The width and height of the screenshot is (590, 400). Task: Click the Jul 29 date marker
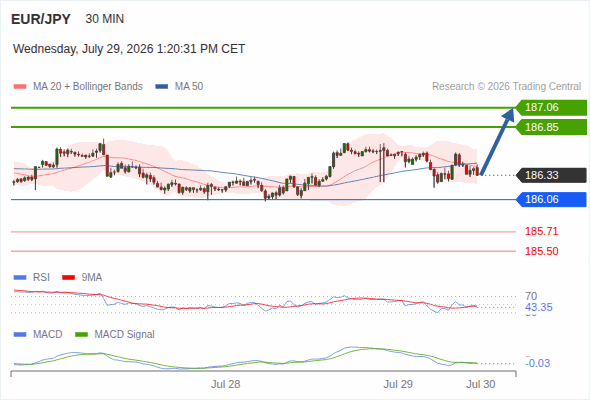(398, 384)
